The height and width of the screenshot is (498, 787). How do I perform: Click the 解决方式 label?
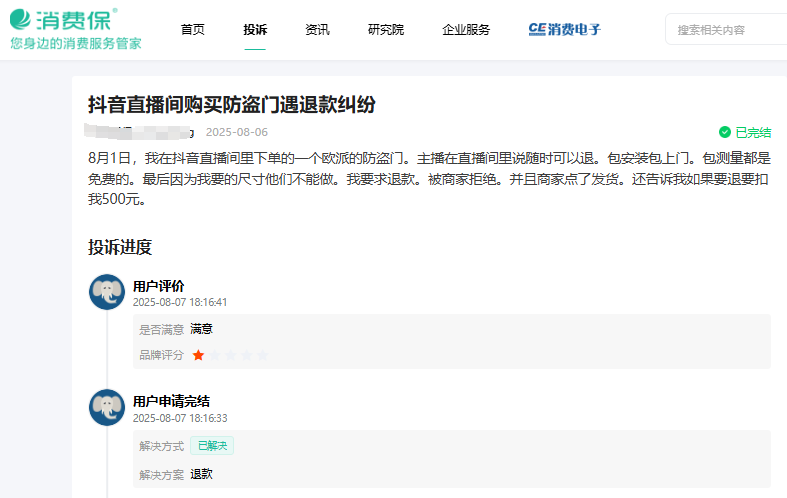point(162,446)
